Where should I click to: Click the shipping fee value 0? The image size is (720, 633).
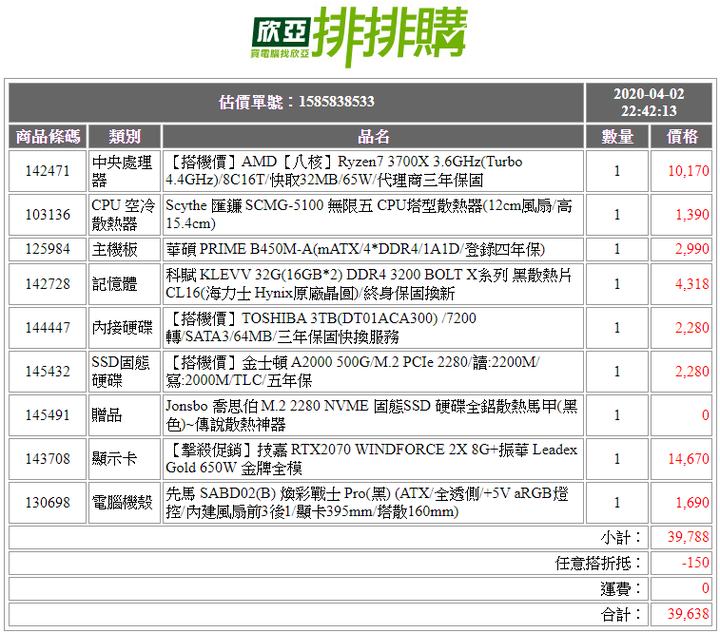705,588
